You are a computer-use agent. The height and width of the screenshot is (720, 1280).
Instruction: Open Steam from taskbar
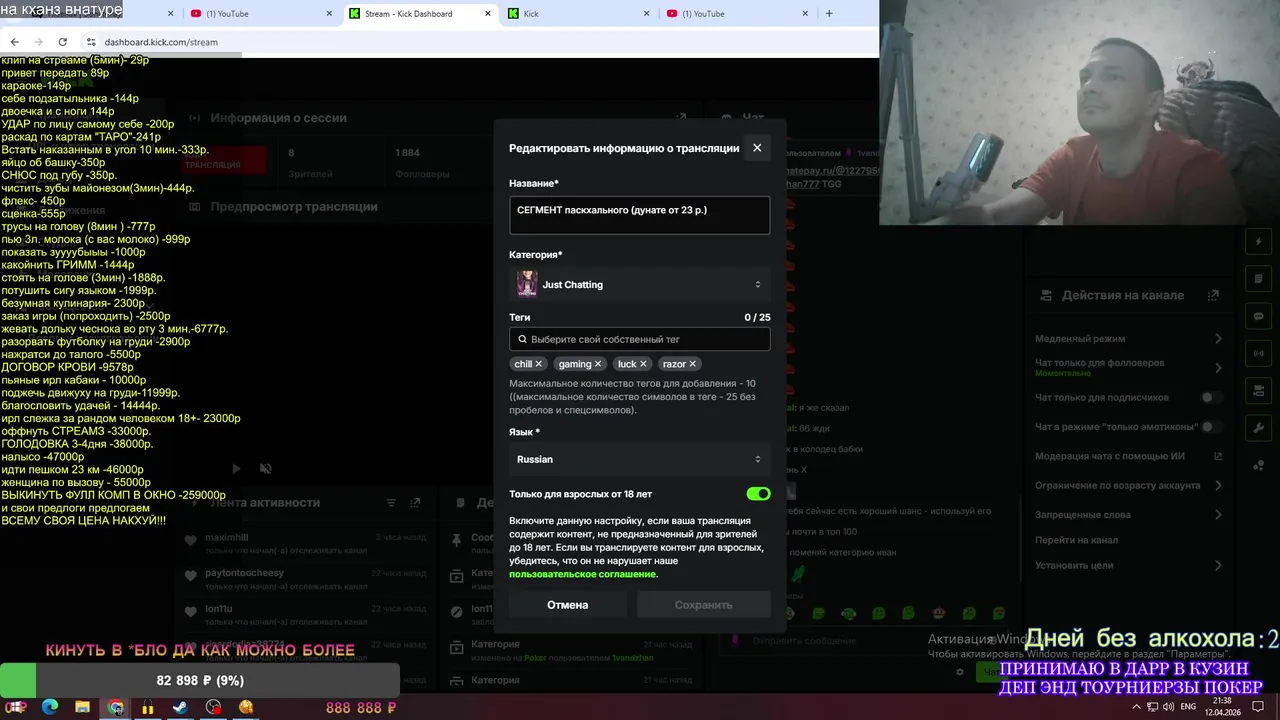click(181, 707)
